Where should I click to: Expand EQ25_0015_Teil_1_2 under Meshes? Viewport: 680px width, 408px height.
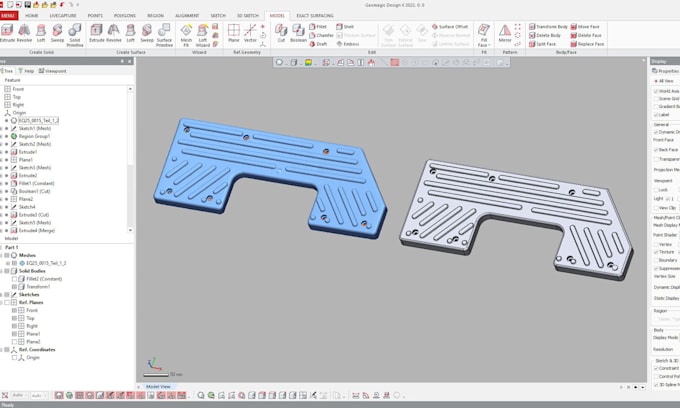[x=7, y=263]
